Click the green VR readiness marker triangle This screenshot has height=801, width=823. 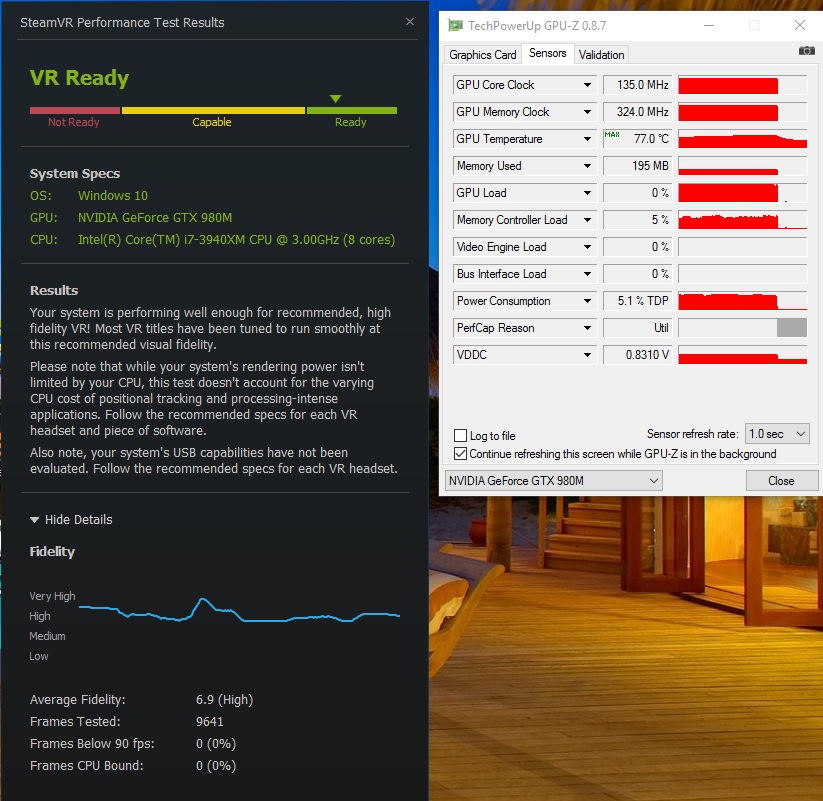335,99
